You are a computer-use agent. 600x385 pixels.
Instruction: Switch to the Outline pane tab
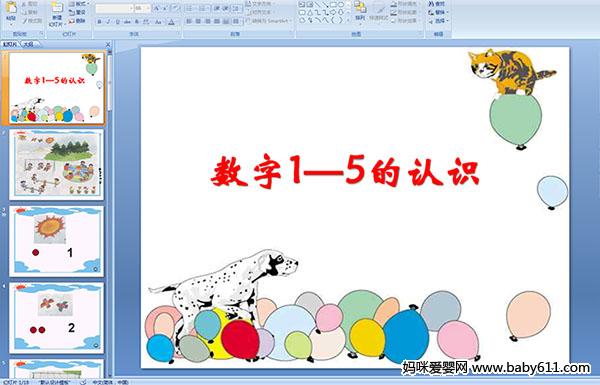28,44
